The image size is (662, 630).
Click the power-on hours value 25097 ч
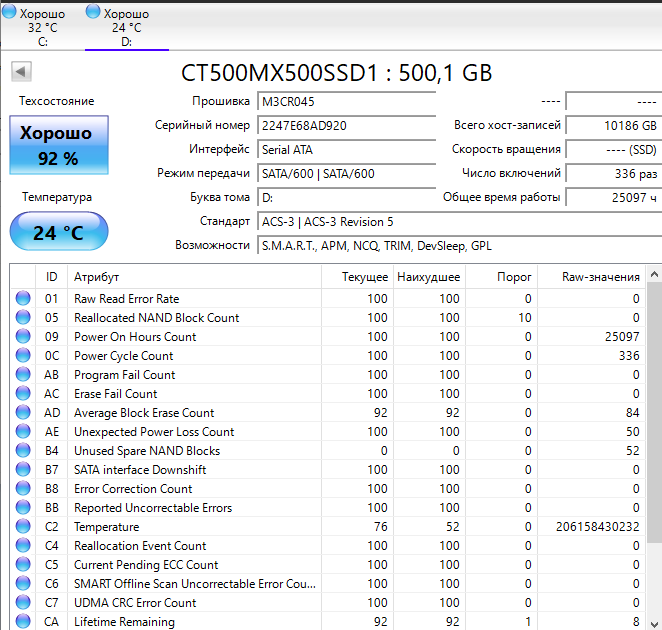614,198
